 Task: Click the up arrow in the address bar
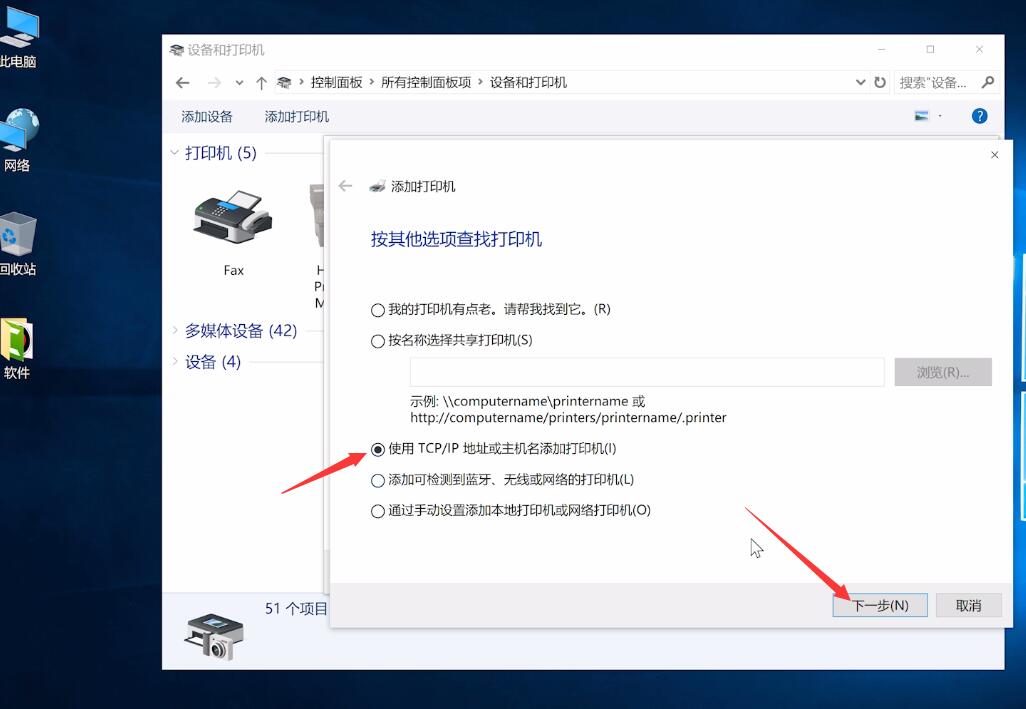point(261,82)
